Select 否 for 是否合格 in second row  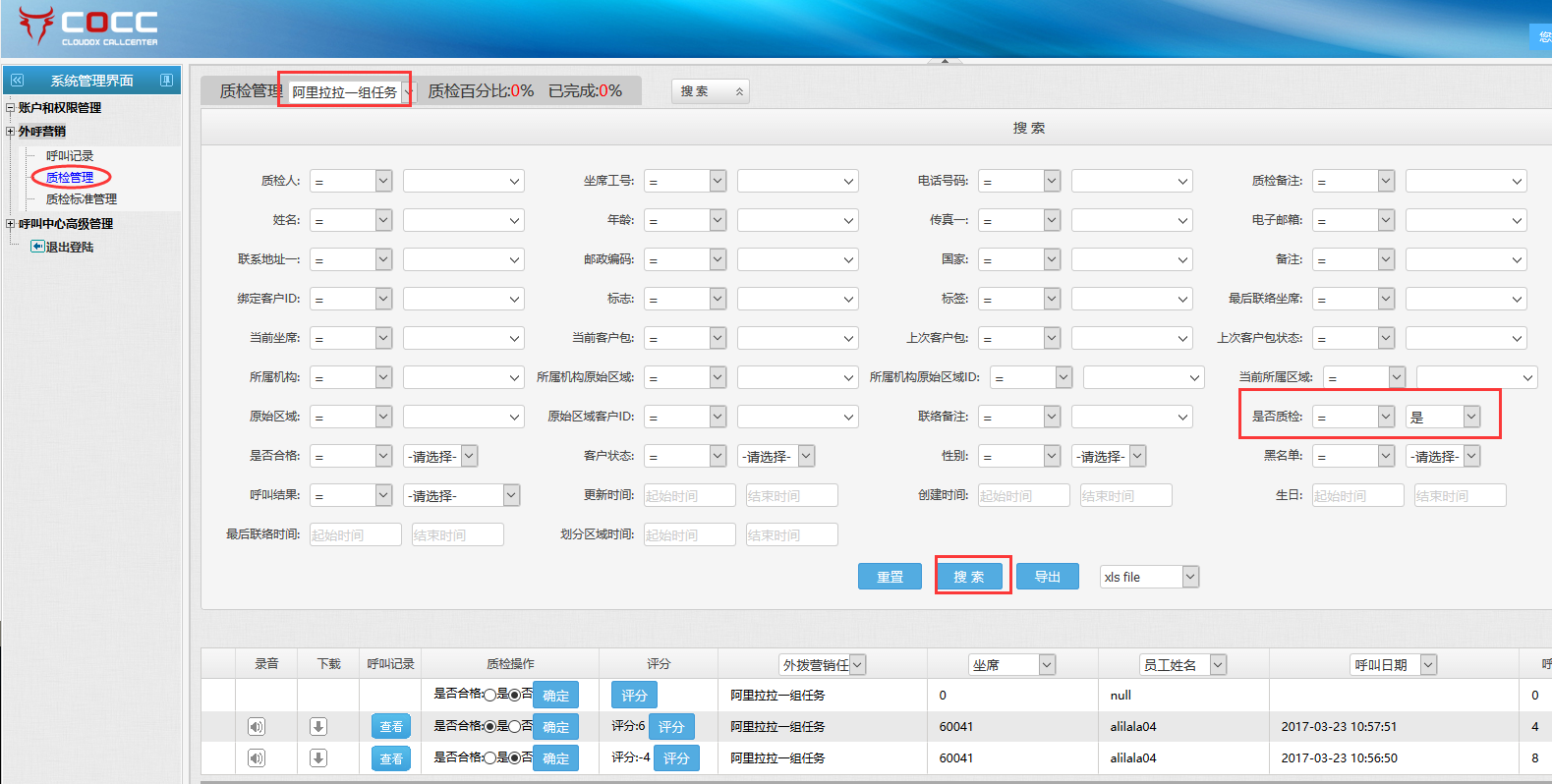(x=514, y=727)
